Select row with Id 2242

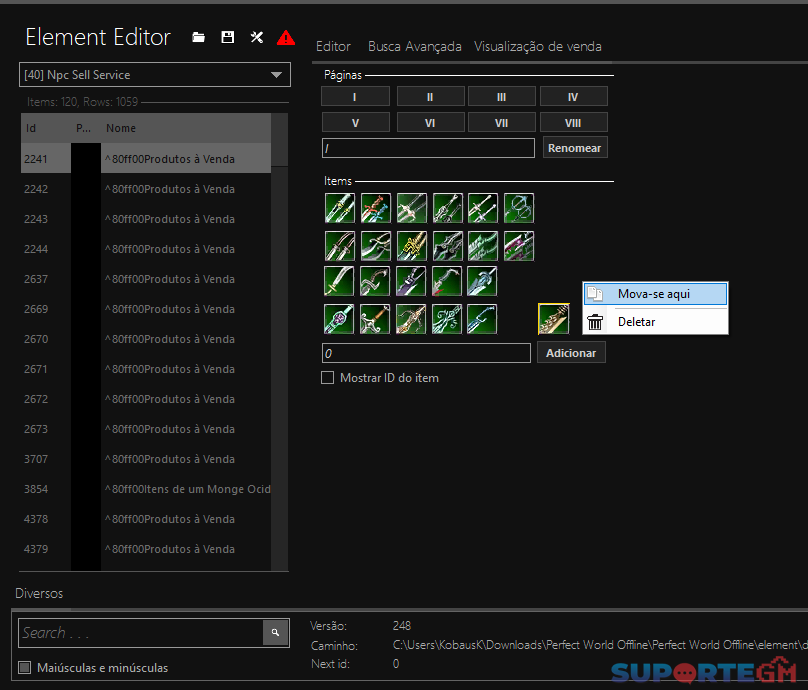coord(146,189)
